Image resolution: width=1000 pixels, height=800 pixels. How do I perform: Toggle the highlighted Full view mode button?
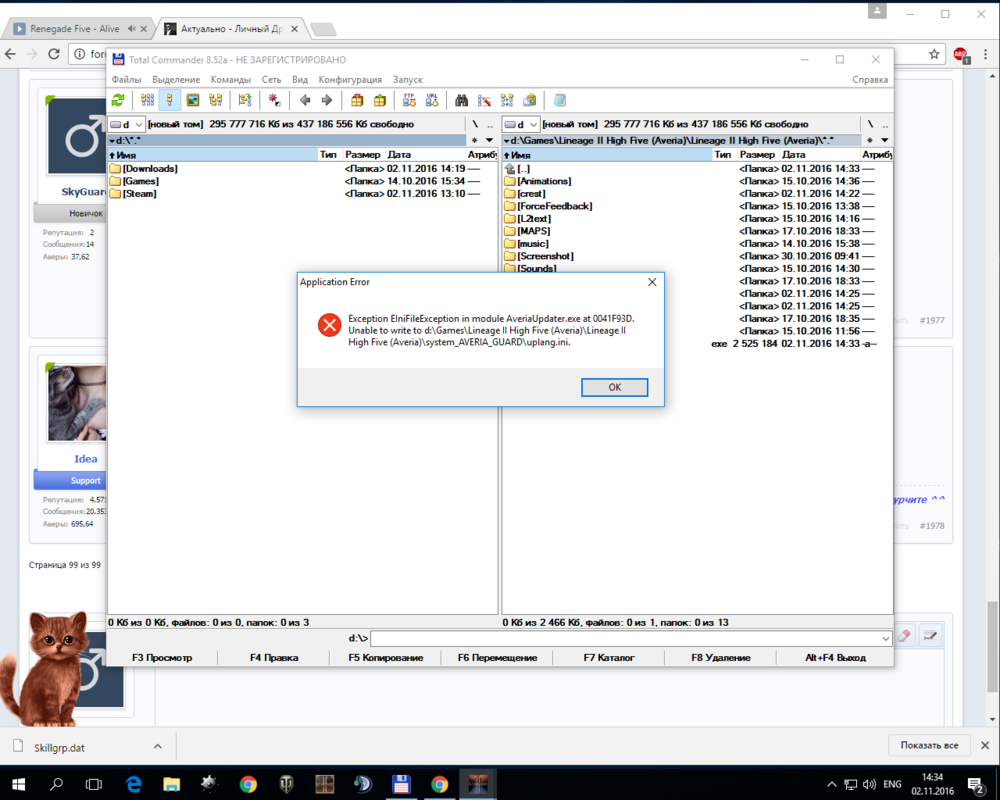pyautogui.click(x=170, y=100)
